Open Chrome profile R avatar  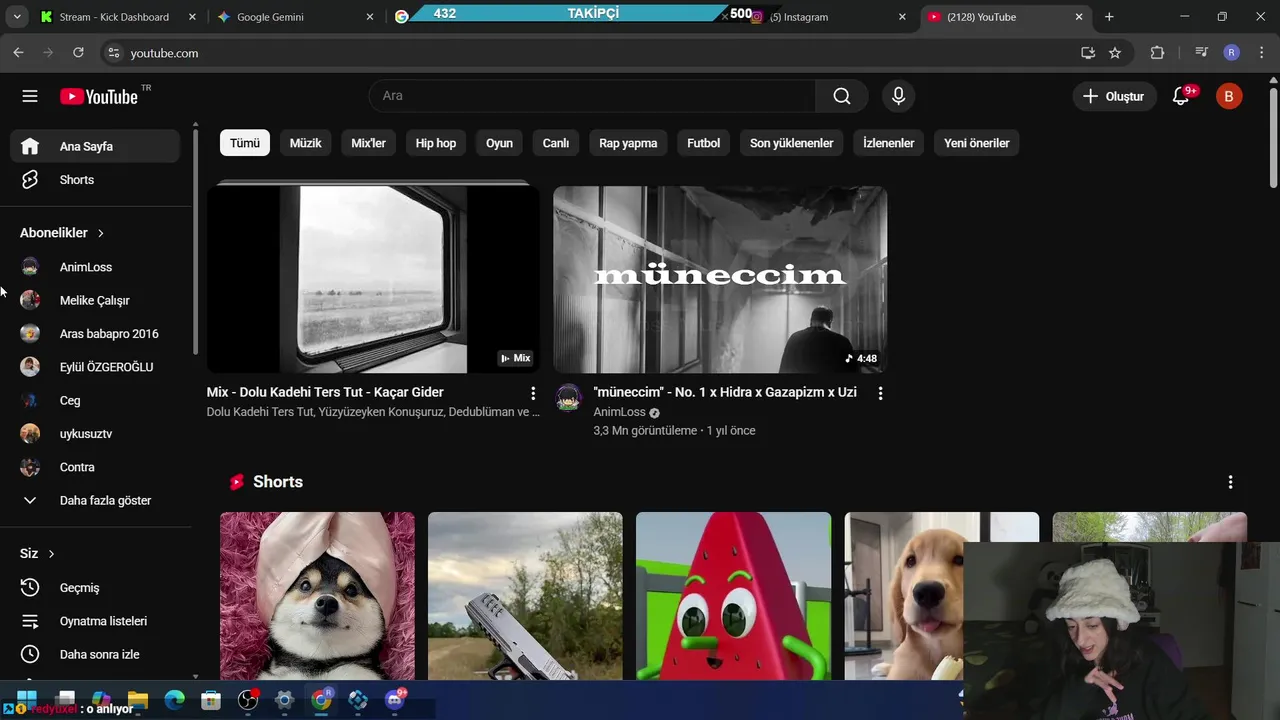pos(1232,53)
